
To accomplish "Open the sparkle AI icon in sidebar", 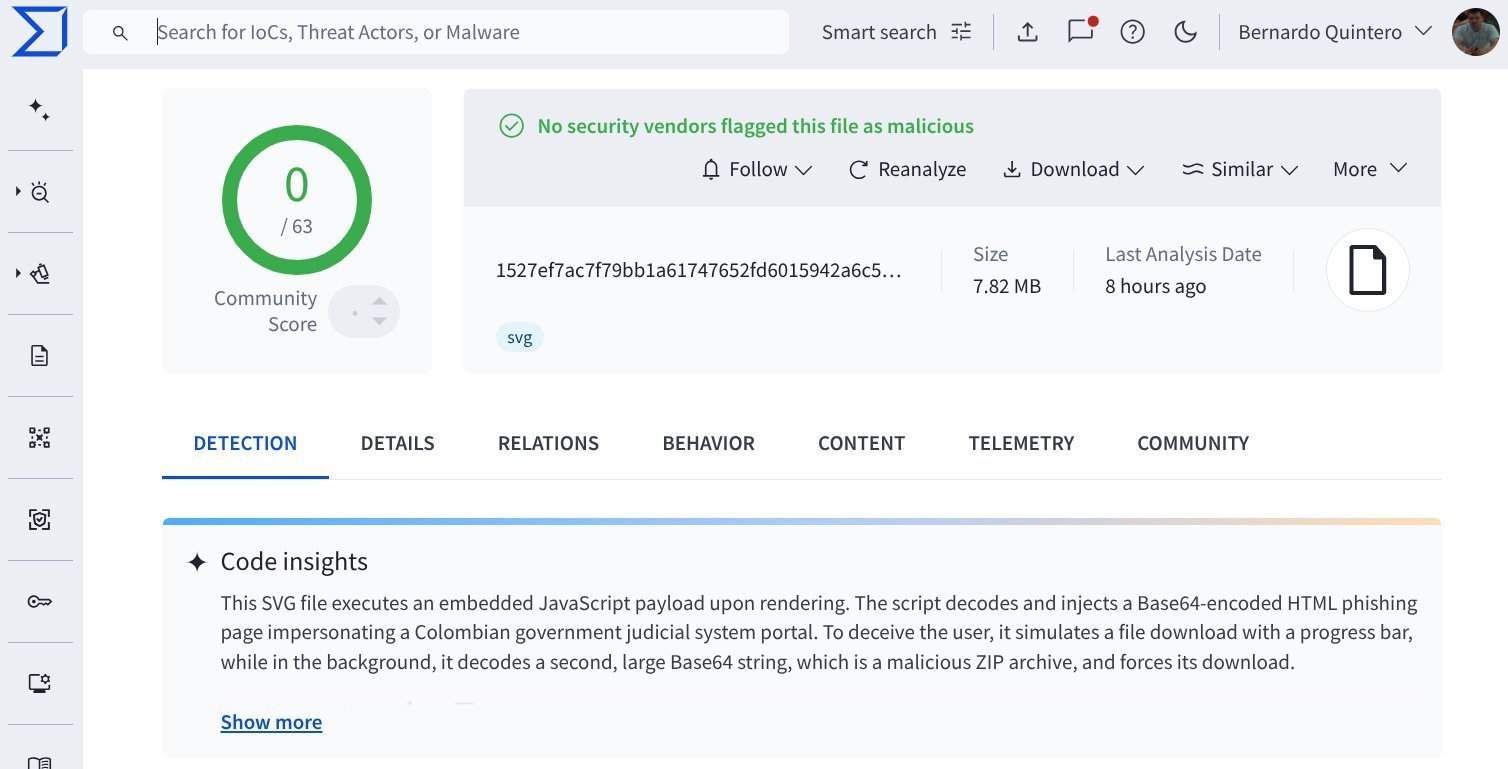I will [40, 110].
